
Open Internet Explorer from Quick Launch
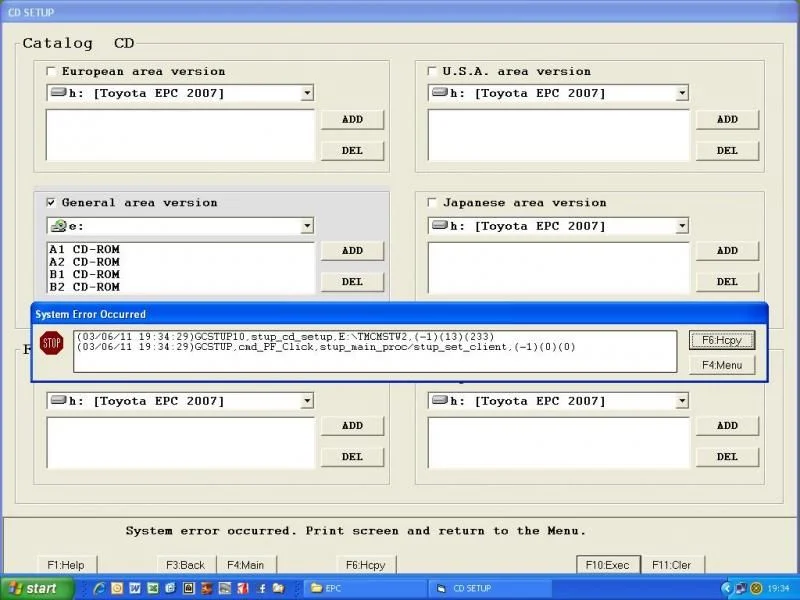pos(99,588)
